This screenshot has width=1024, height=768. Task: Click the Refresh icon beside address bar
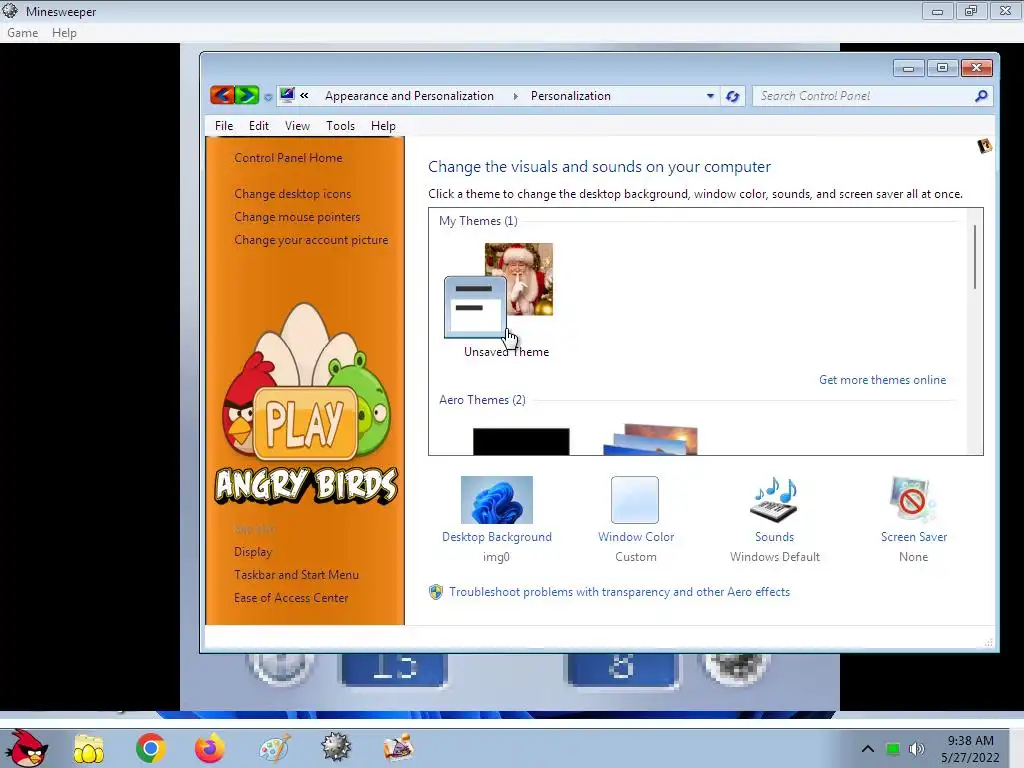[x=733, y=96]
